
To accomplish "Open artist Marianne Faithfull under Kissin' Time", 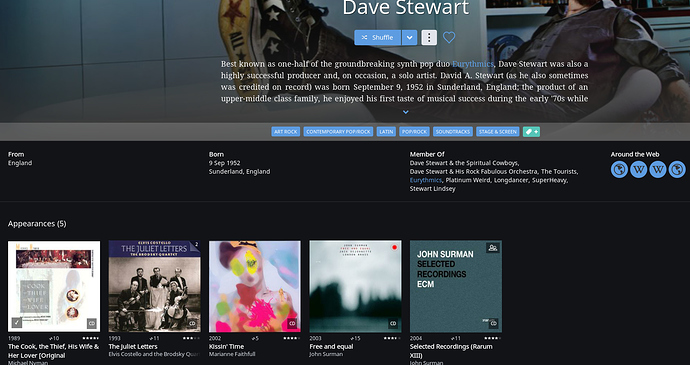I will pyautogui.click(x=232, y=354).
